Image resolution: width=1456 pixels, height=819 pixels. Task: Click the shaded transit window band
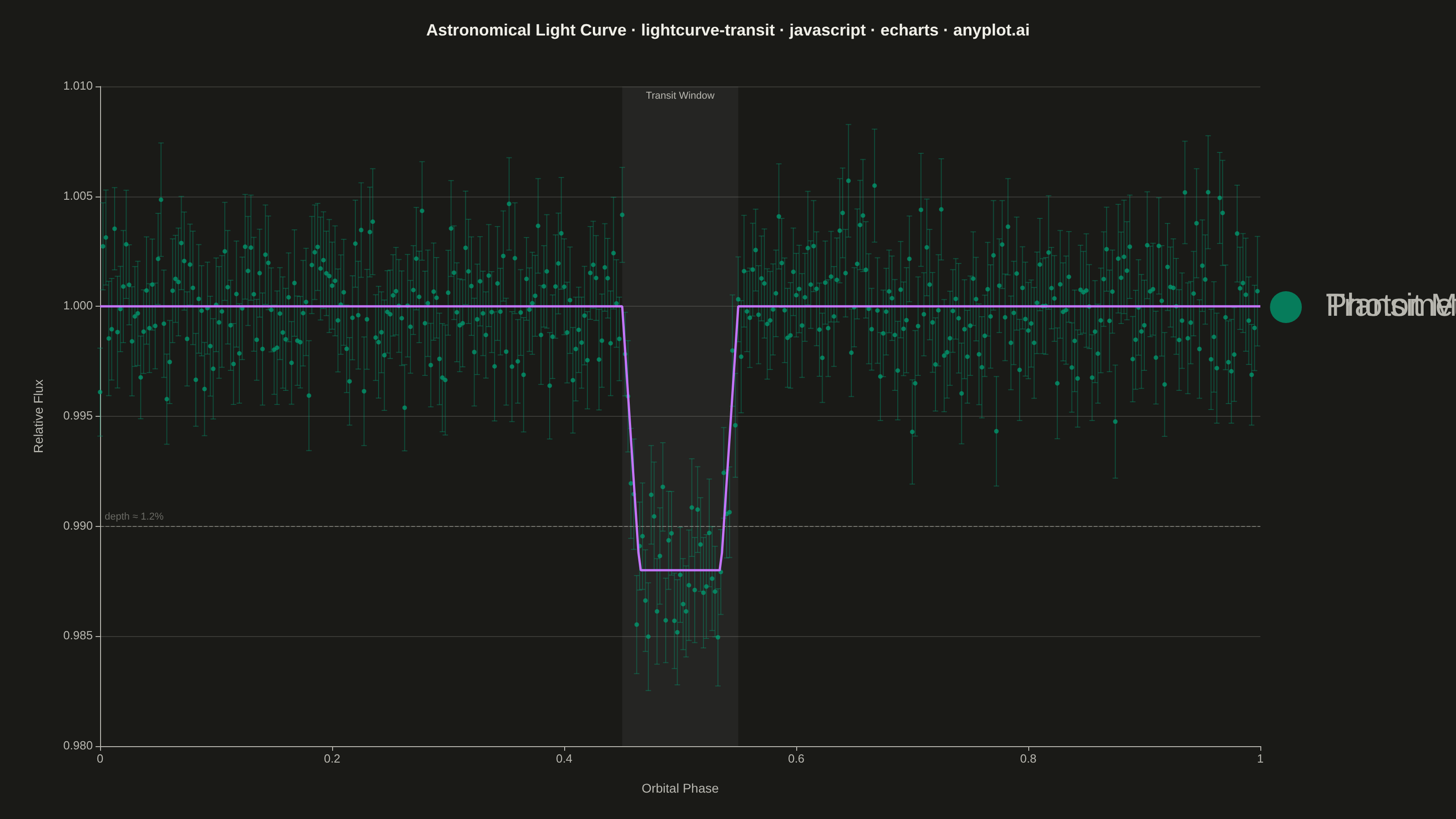680,417
